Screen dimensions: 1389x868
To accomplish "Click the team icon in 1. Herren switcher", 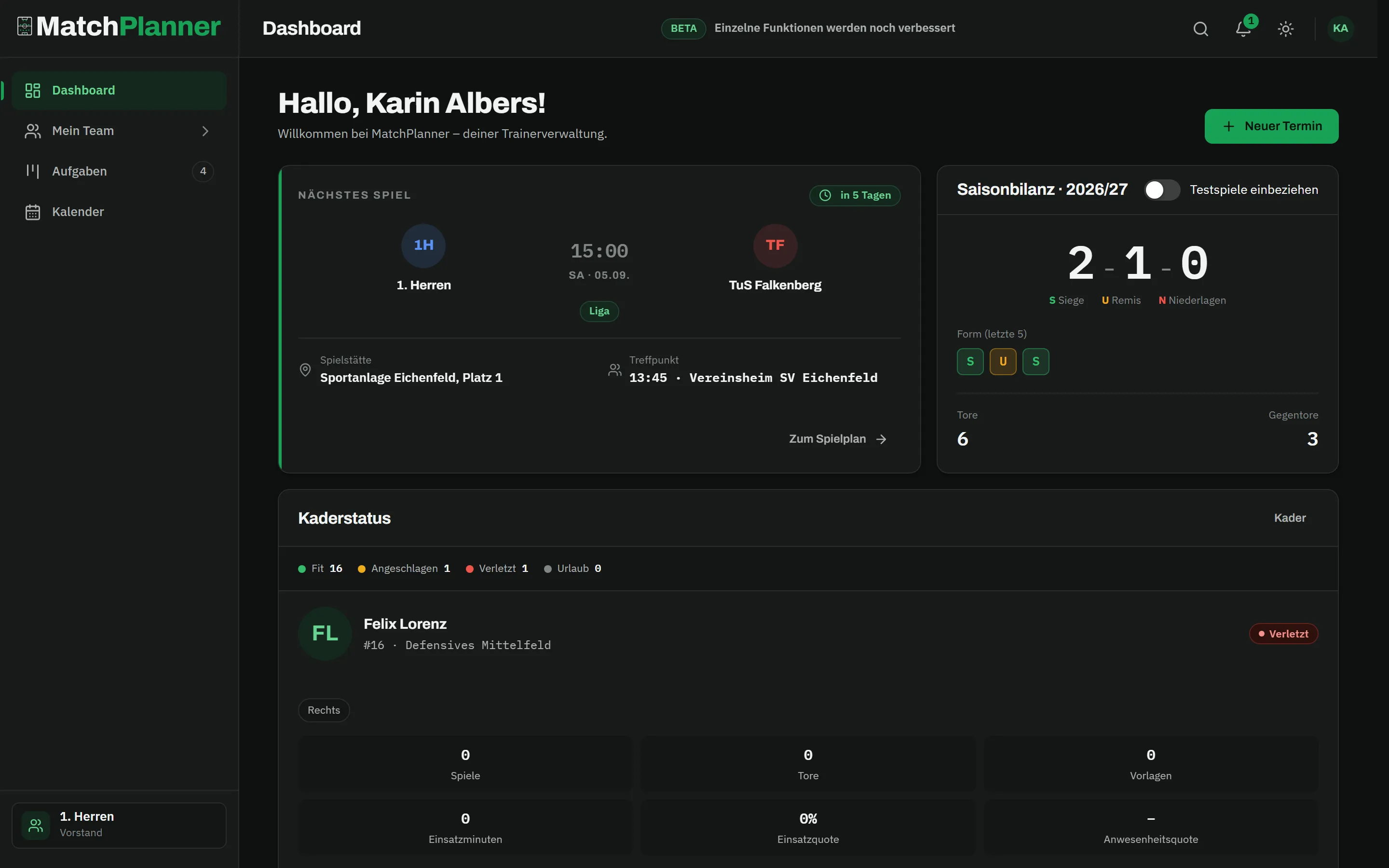I will click(x=36, y=826).
